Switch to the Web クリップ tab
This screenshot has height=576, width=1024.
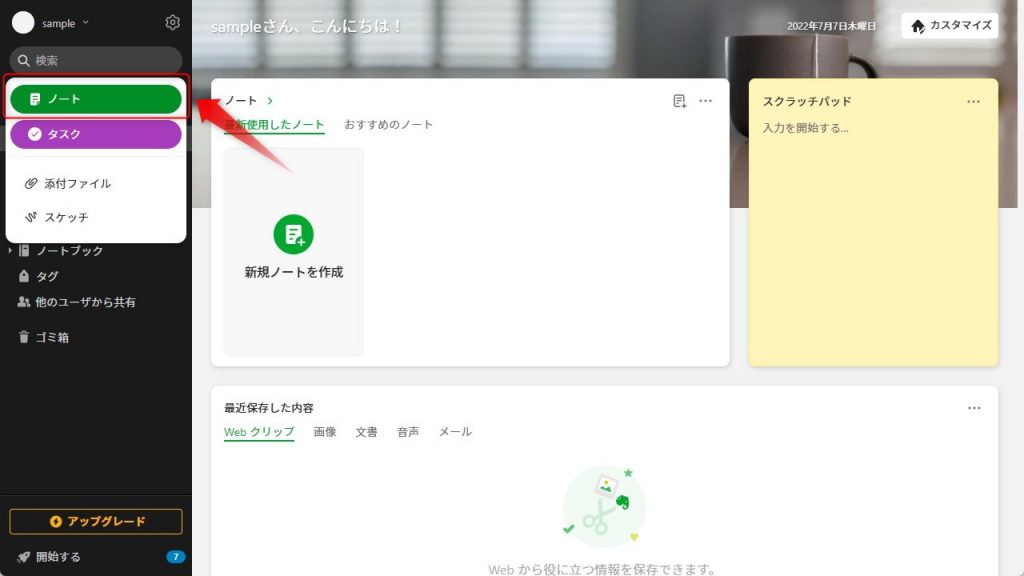[x=259, y=432]
